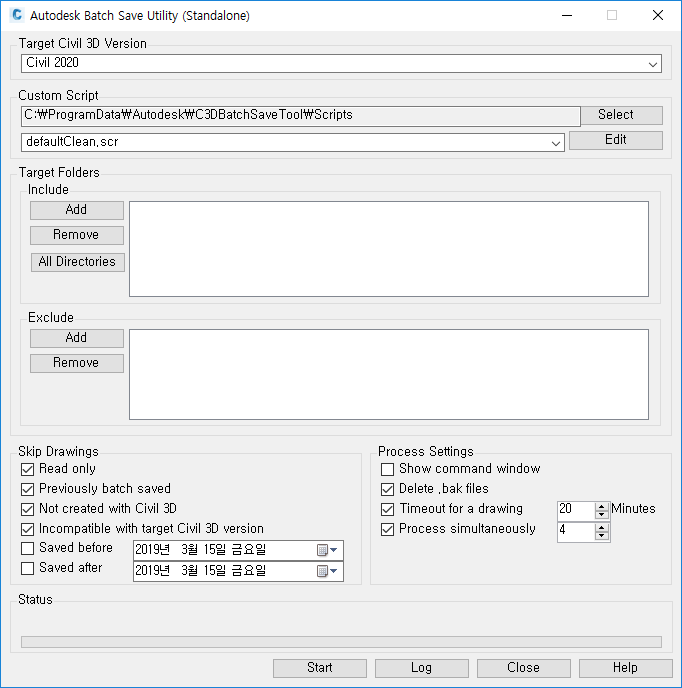
Task: Toggle Incompatible with target Civil 3D version
Action: coord(27,529)
